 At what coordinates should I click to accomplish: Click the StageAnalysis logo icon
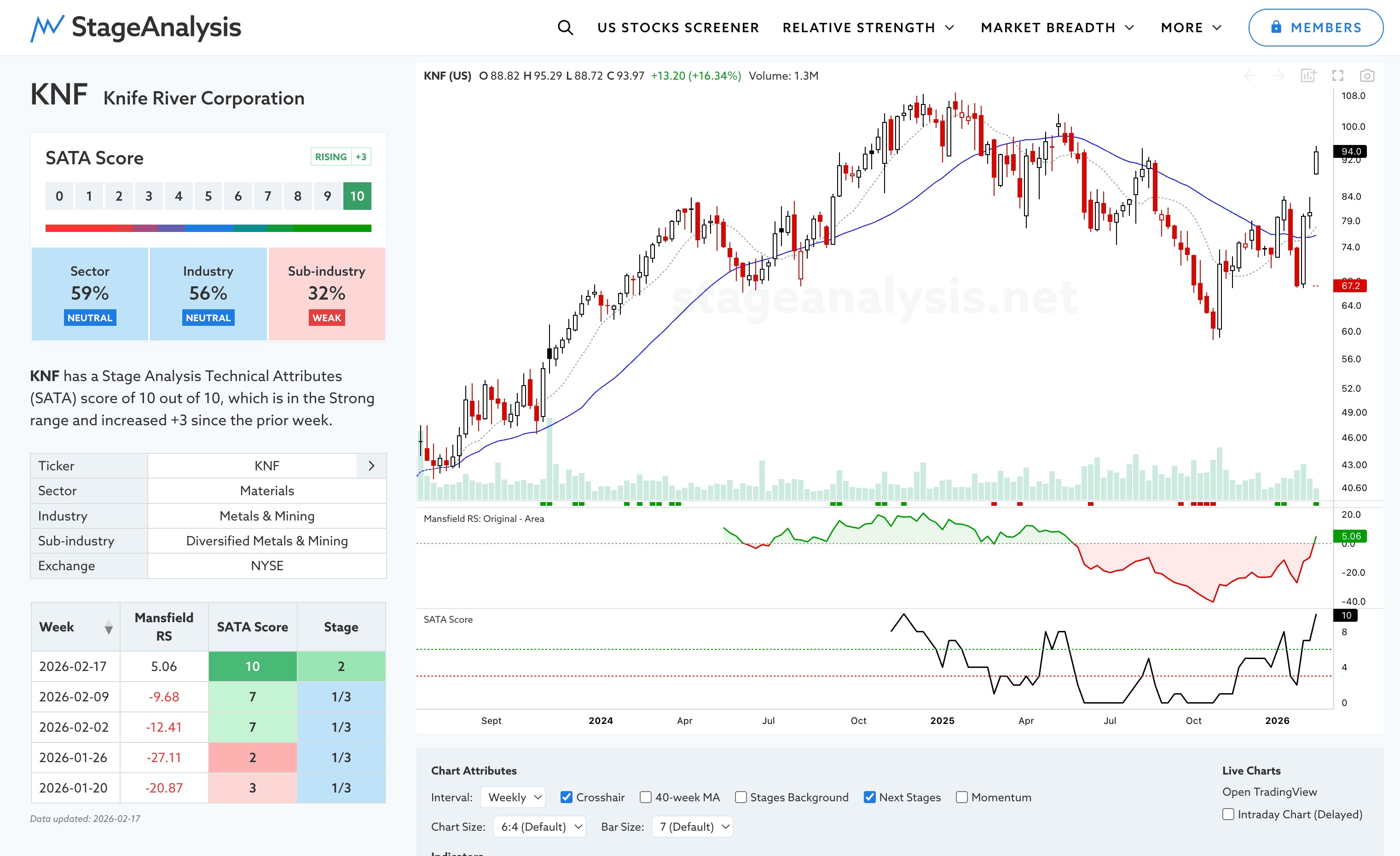(x=47, y=28)
